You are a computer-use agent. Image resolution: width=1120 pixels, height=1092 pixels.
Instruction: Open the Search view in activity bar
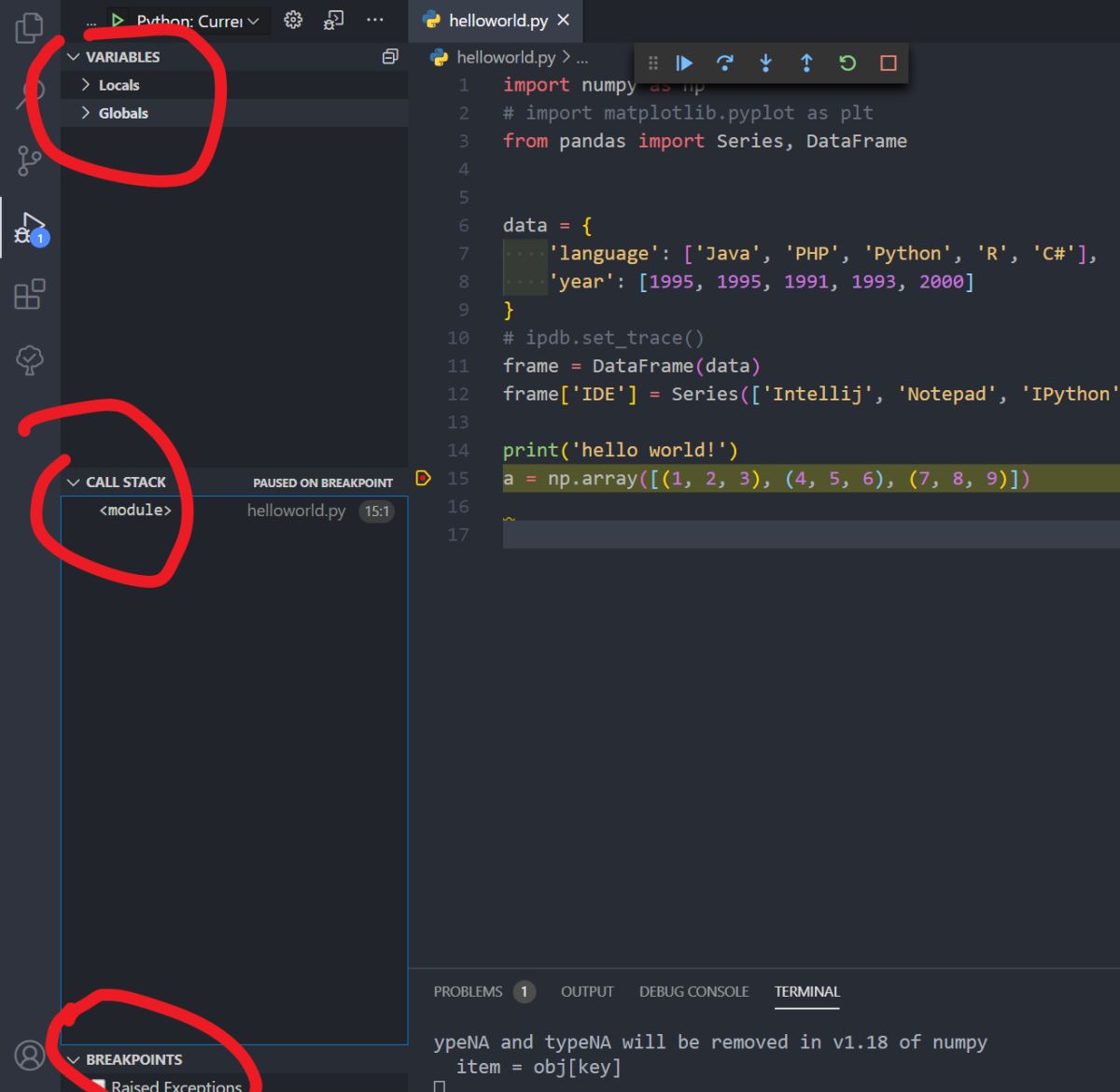point(30,93)
